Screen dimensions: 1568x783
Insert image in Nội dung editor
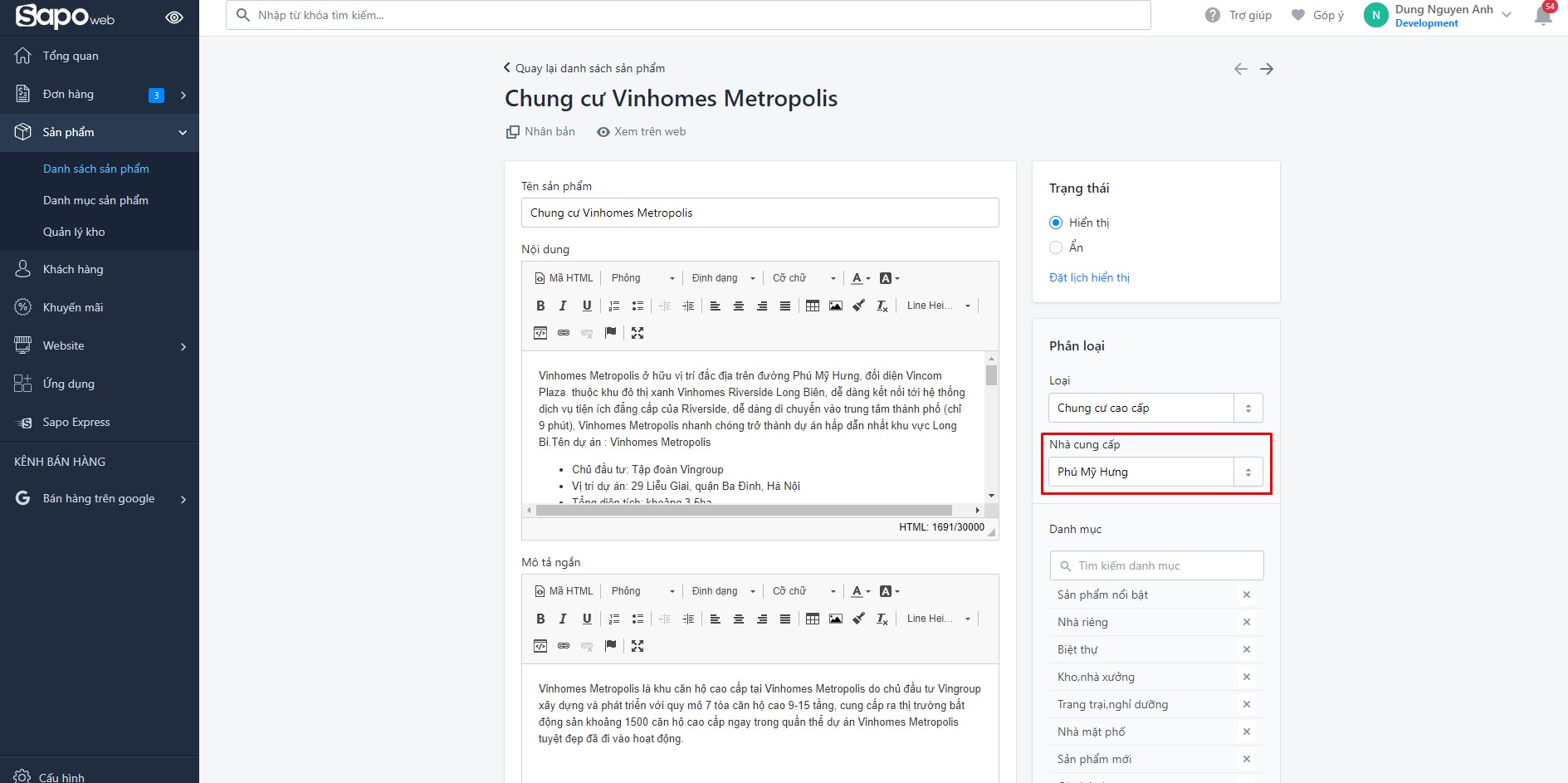[836, 306]
